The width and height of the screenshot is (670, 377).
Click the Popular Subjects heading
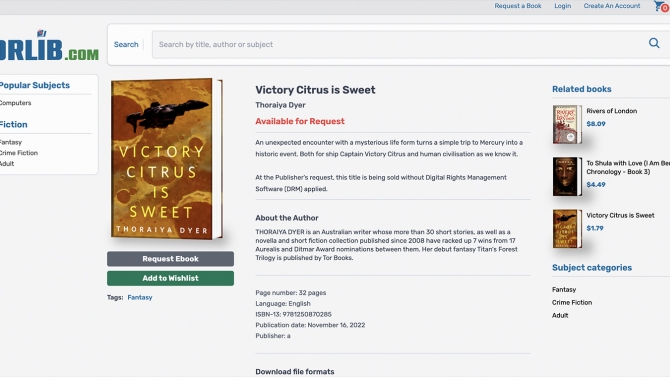click(35, 85)
